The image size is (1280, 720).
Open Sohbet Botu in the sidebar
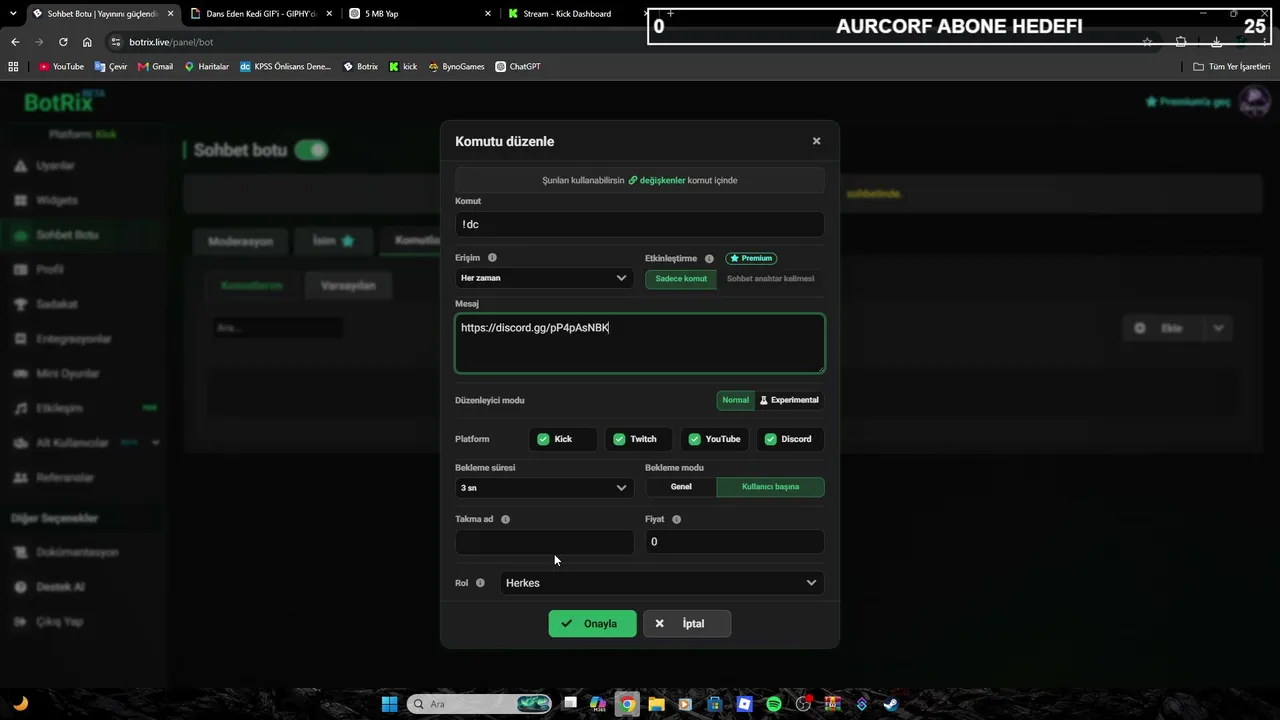[67, 235]
